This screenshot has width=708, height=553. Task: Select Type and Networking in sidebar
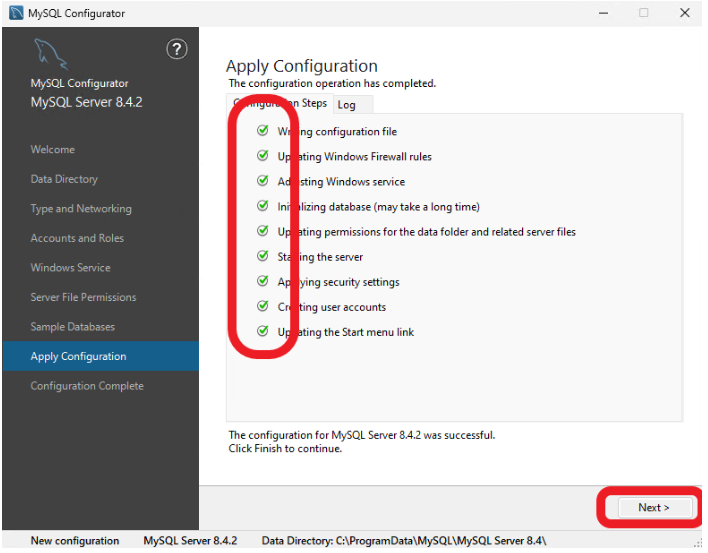[x=81, y=209]
